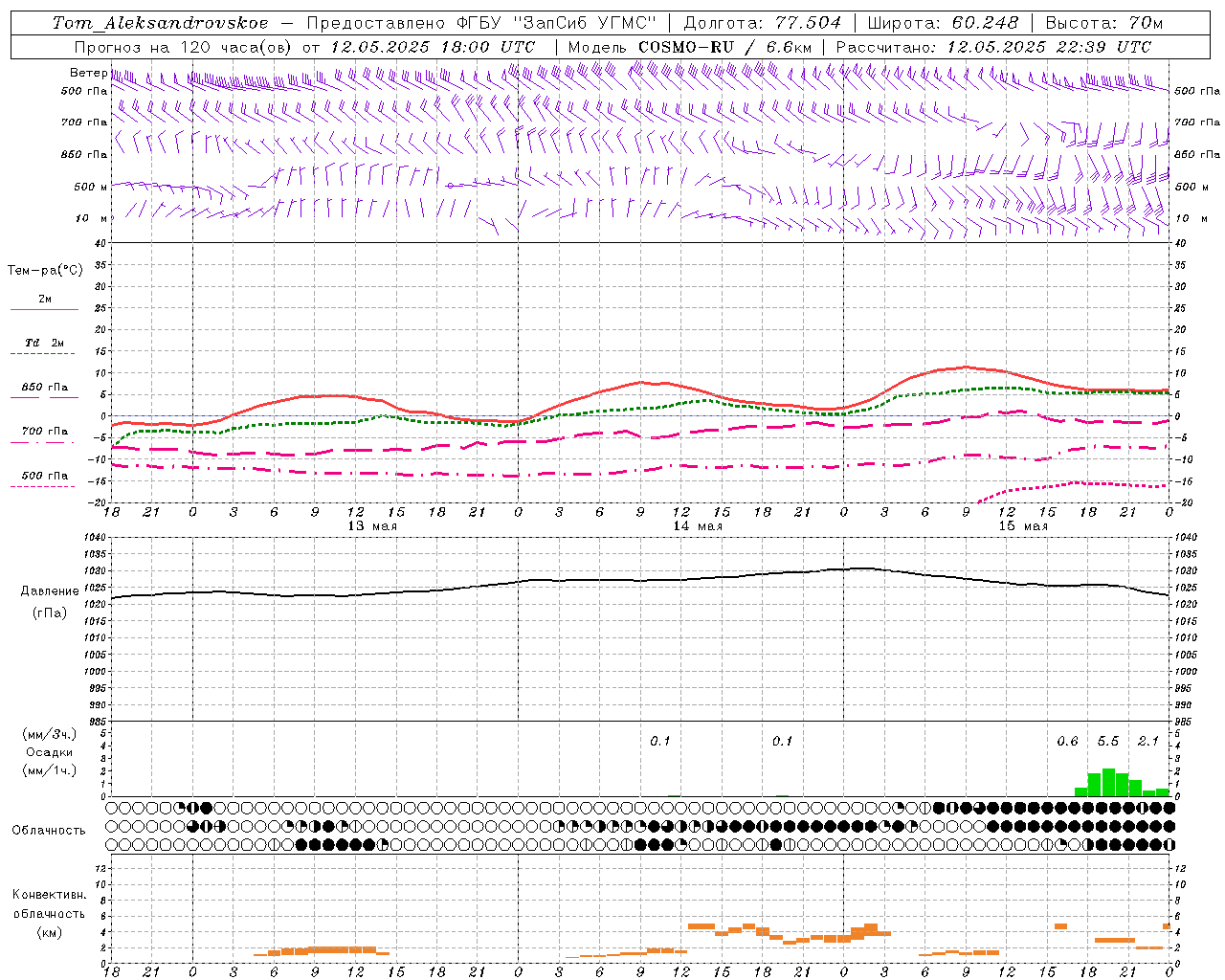Click the Td 2м dew point legend entry
Screen dimensions: 1225x980
pyautogui.click(x=44, y=343)
